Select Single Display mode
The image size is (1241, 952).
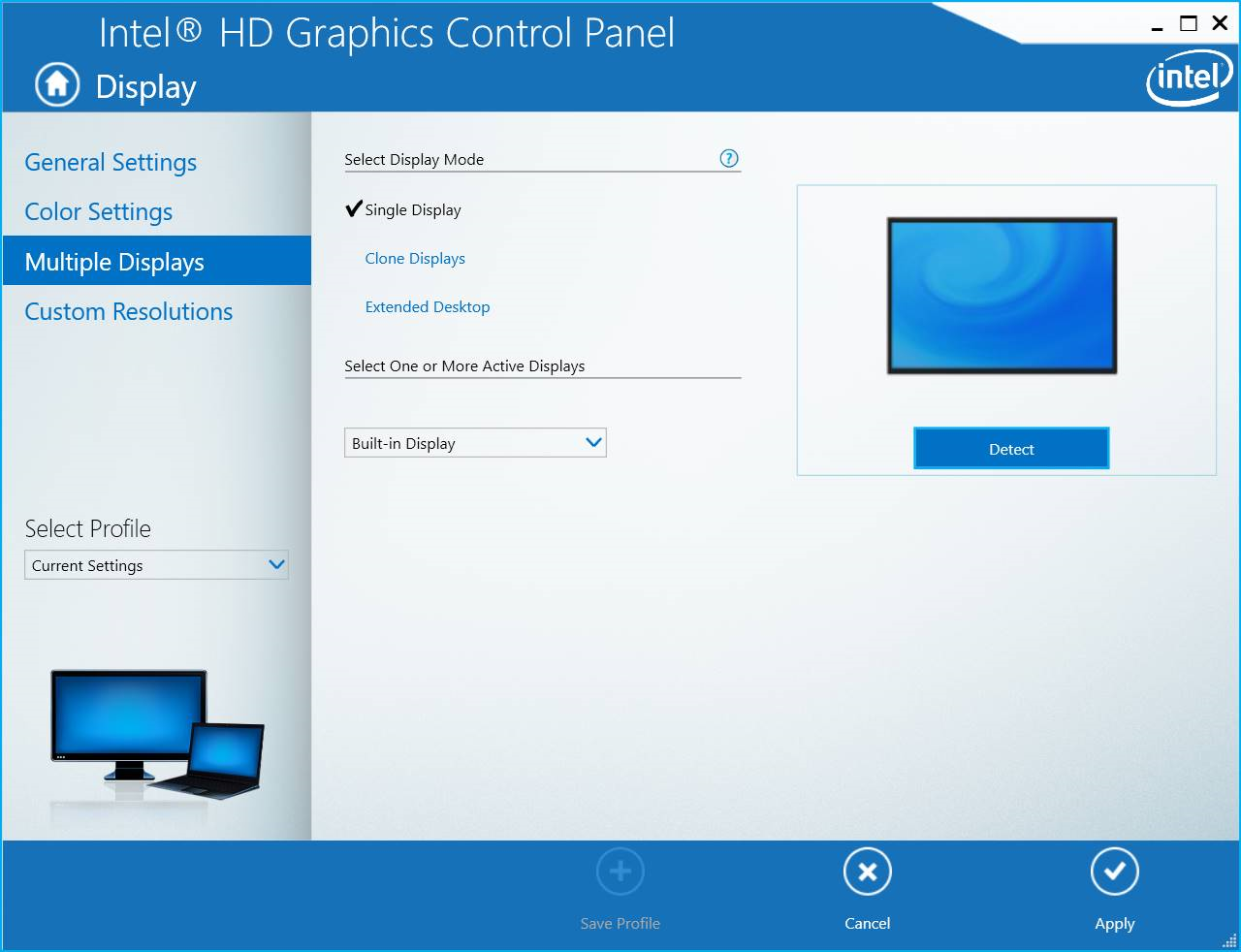point(403,209)
